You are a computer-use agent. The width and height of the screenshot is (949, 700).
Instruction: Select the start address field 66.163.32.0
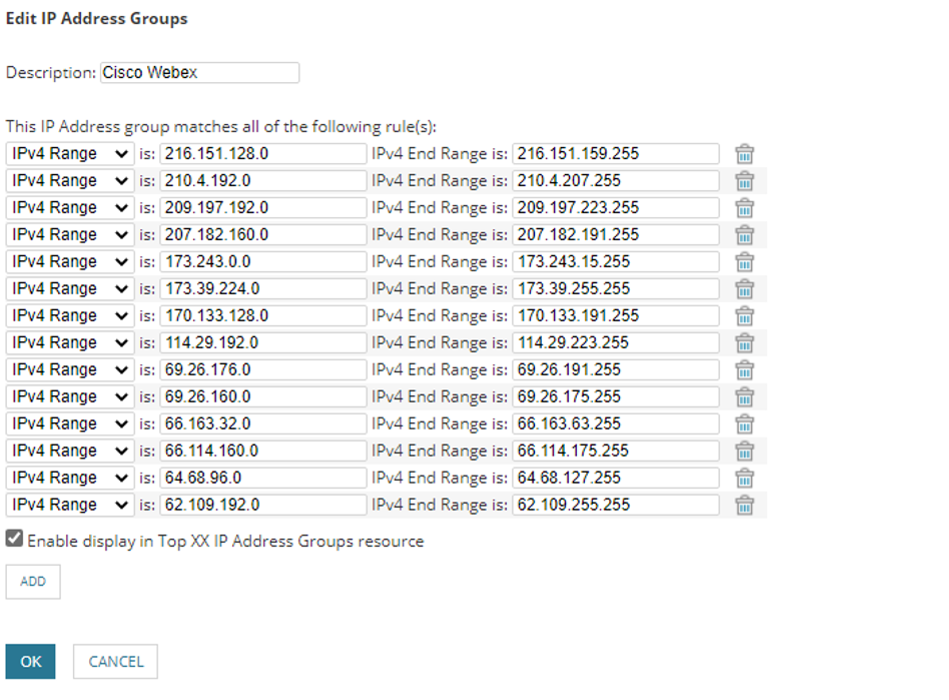coord(263,424)
